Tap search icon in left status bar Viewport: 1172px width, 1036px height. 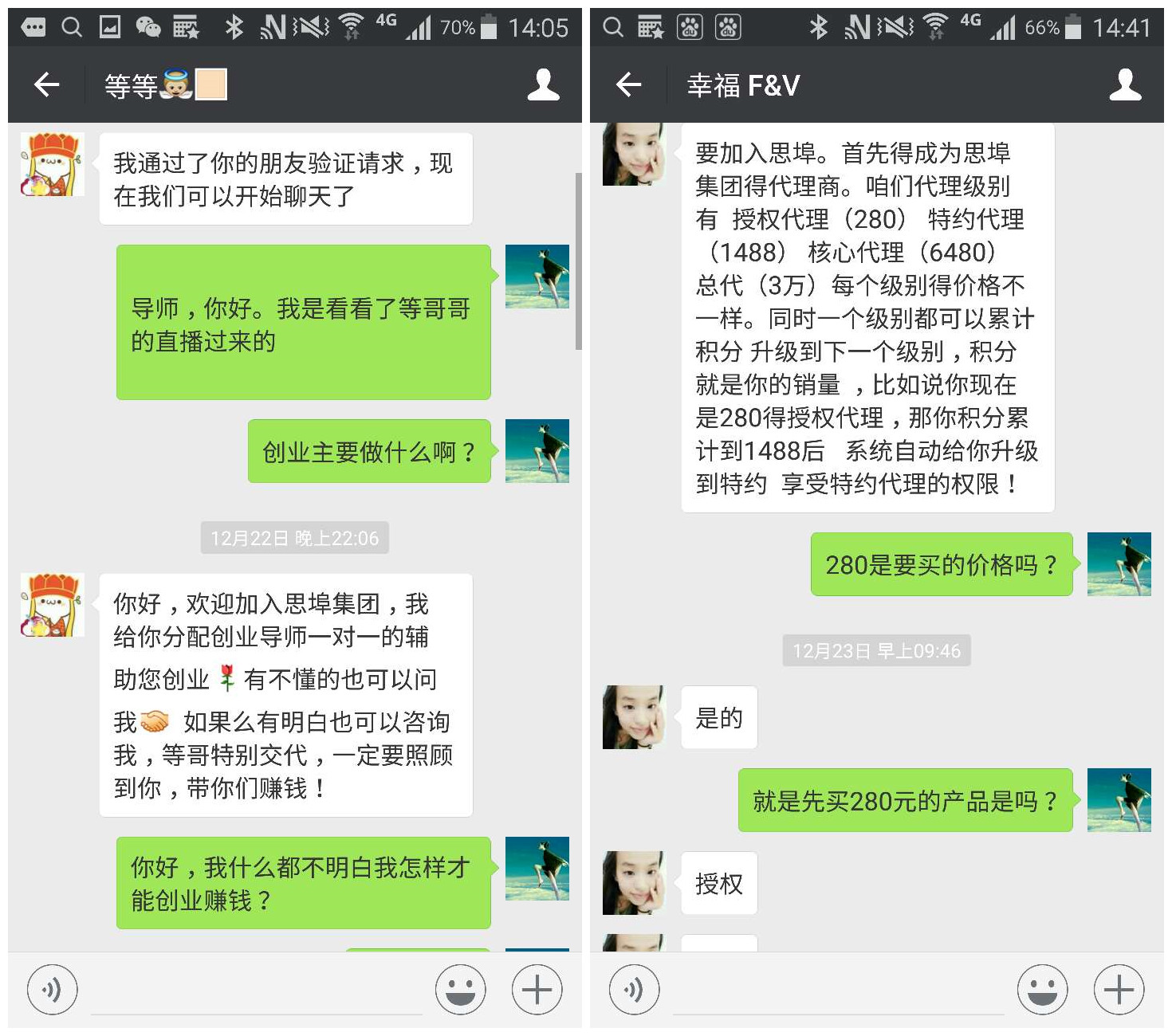click(72, 28)
